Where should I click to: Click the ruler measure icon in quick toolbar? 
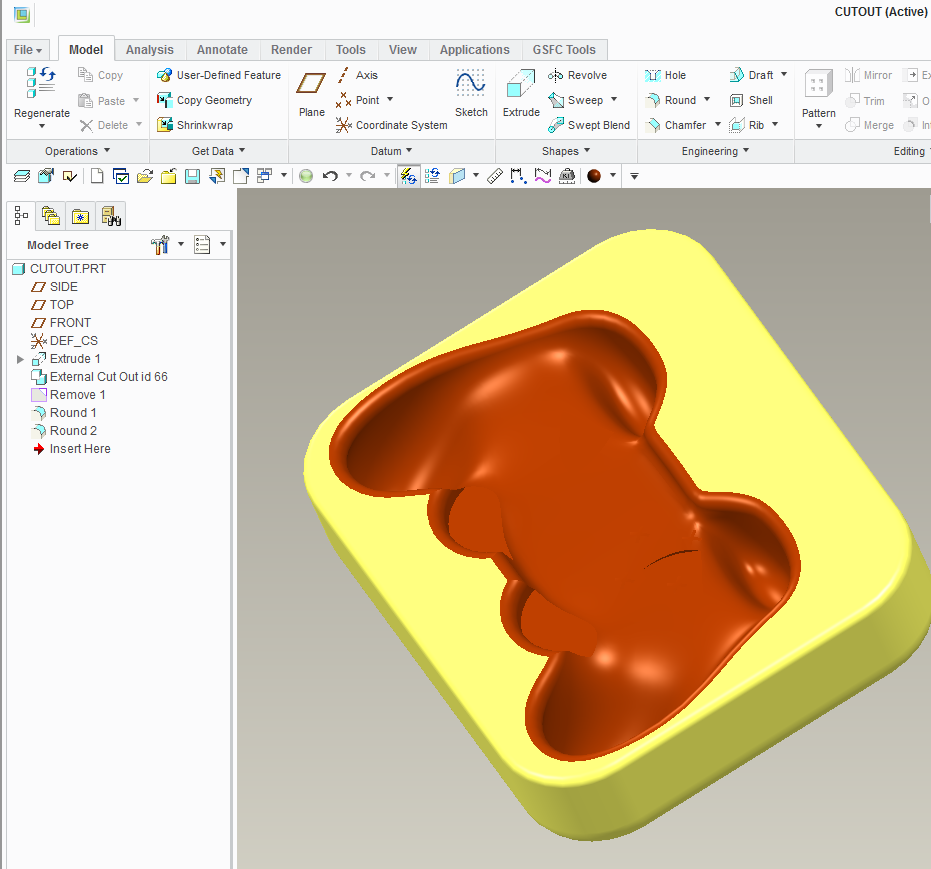(495, 176)
